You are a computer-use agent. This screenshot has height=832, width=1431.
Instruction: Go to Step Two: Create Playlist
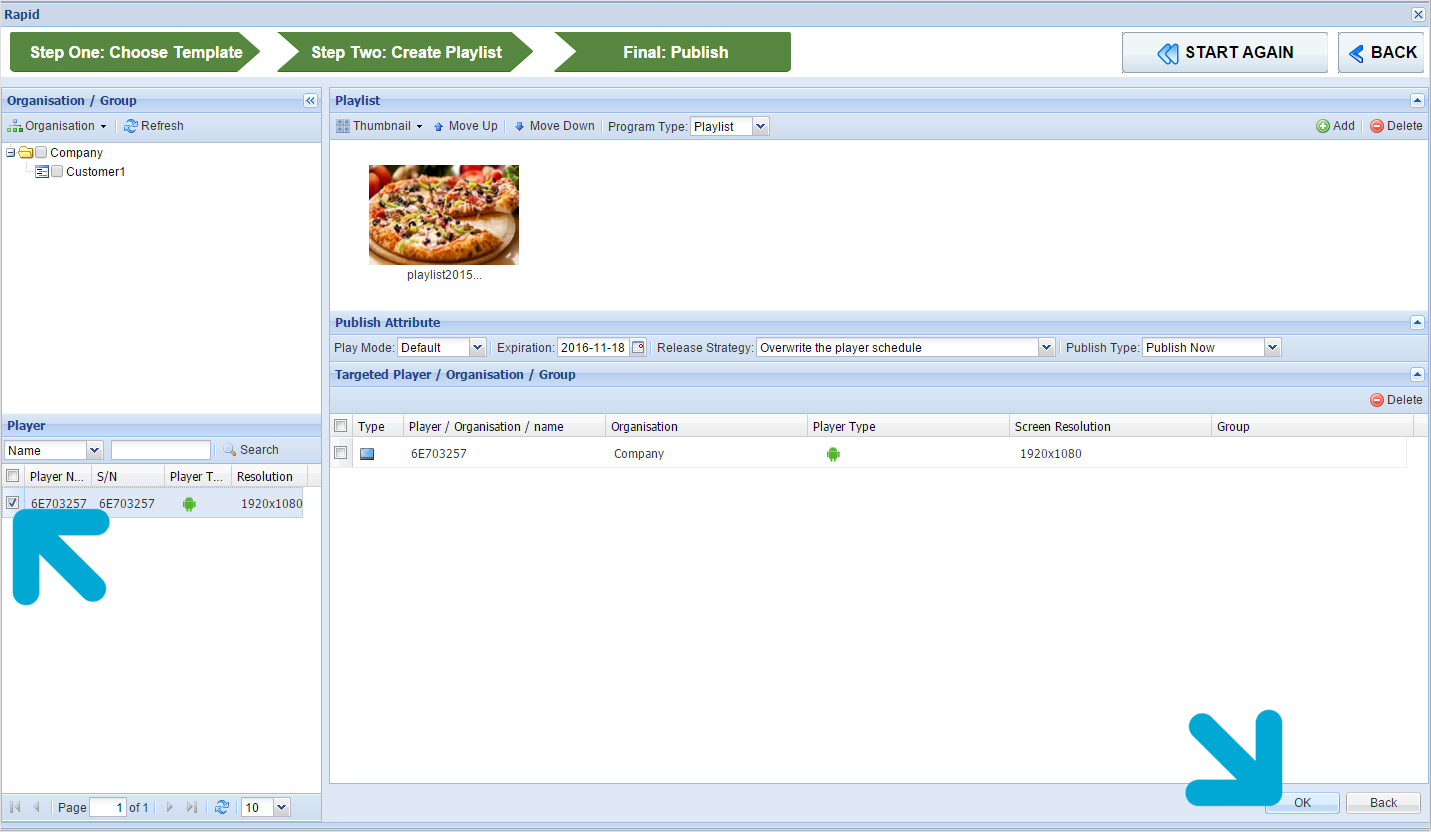click(x=406, y=52)
